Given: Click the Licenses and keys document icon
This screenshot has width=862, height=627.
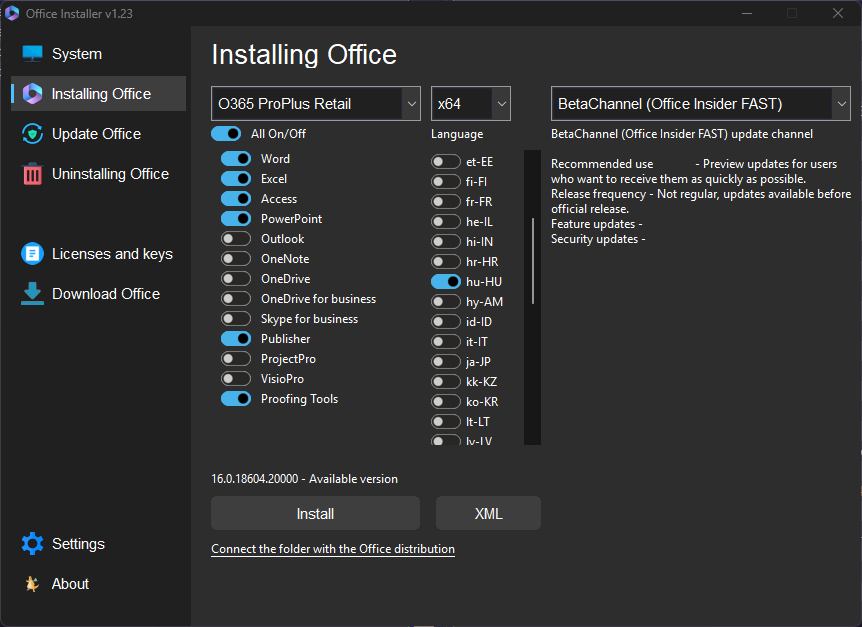Looking at the screenshot, I should pos(32,254).
